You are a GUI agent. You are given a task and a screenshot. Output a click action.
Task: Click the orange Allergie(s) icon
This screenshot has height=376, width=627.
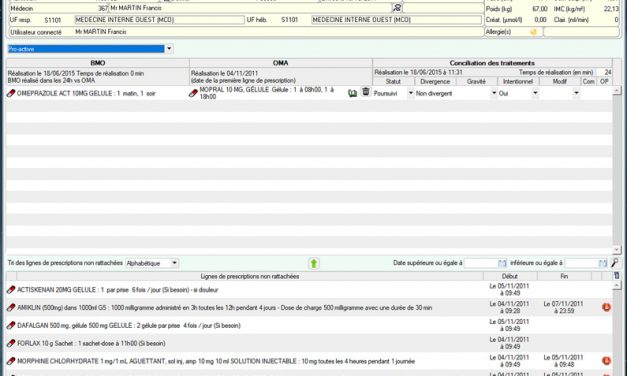coord(533,32)
